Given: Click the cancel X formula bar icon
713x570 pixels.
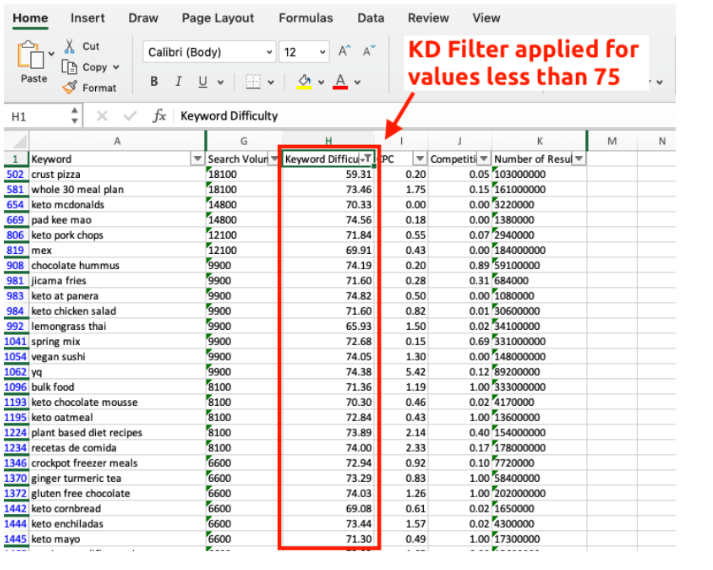Looking at the screenshot, I should [102, 116].
